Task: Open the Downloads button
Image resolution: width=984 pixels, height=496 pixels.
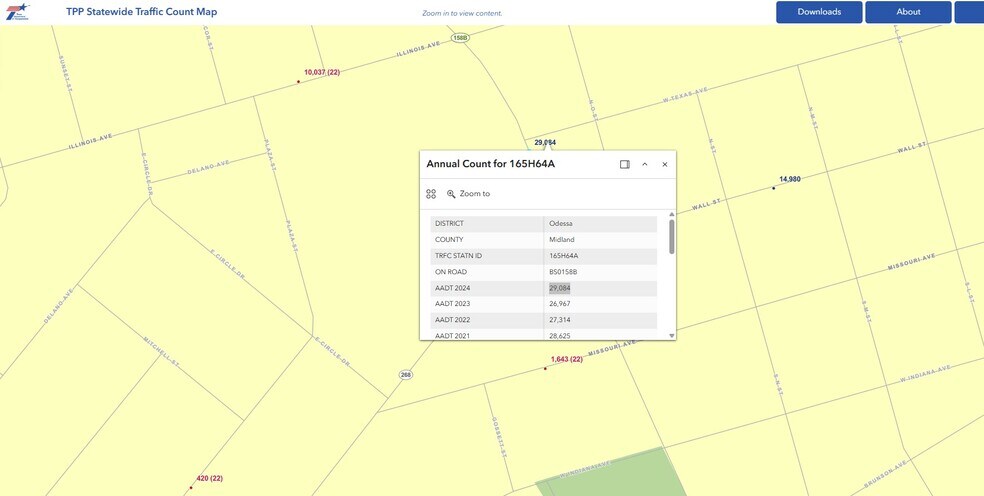Action: click(x=819, y=12)
